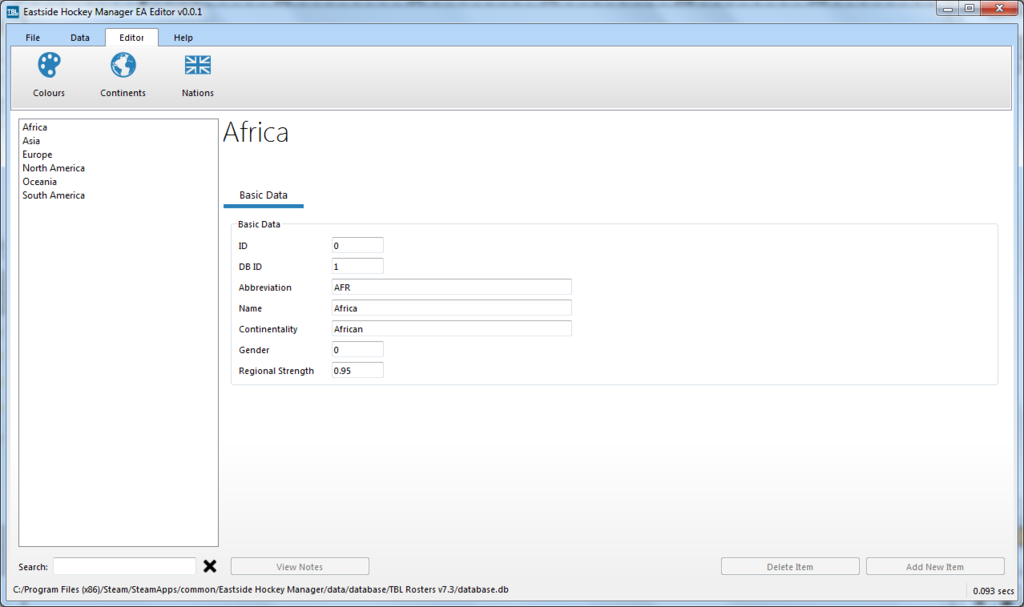This screenshot has height=607, width=1024.
Task: Select South America in the list
Action: [54, 196]
